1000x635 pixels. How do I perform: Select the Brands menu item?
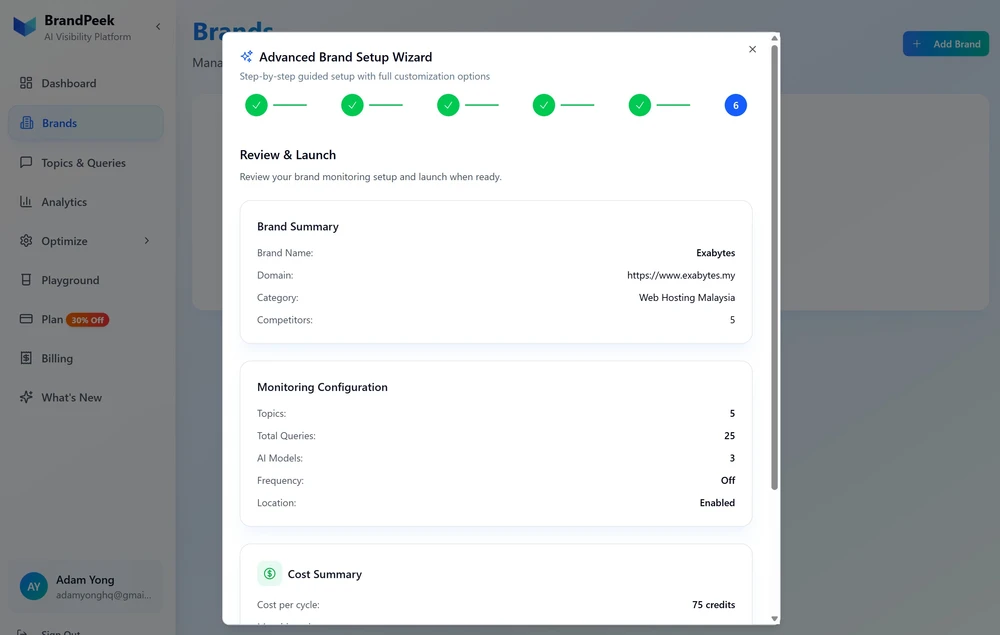coord(85,123)
